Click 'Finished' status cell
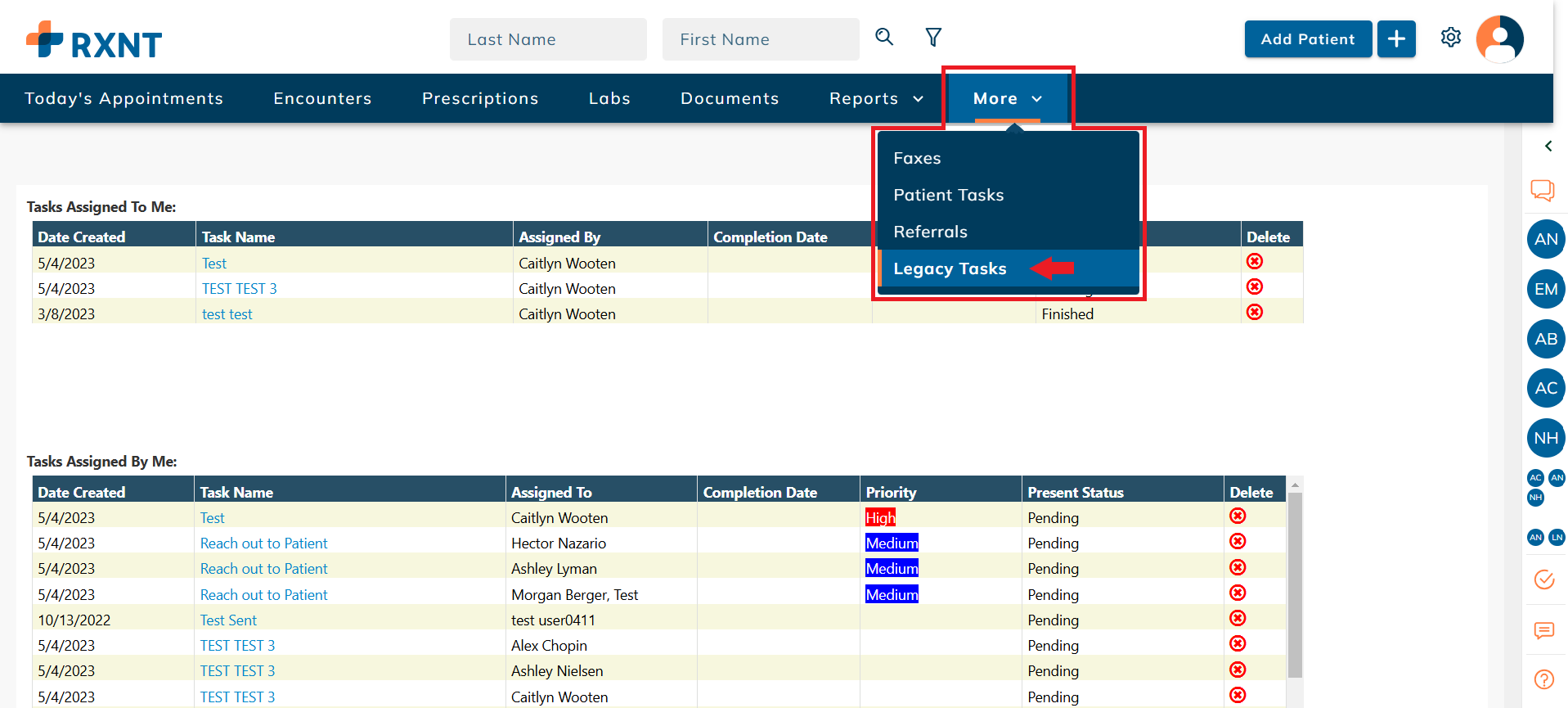The width and height of the screenshot is (1568, 708). pos(1067,314)
